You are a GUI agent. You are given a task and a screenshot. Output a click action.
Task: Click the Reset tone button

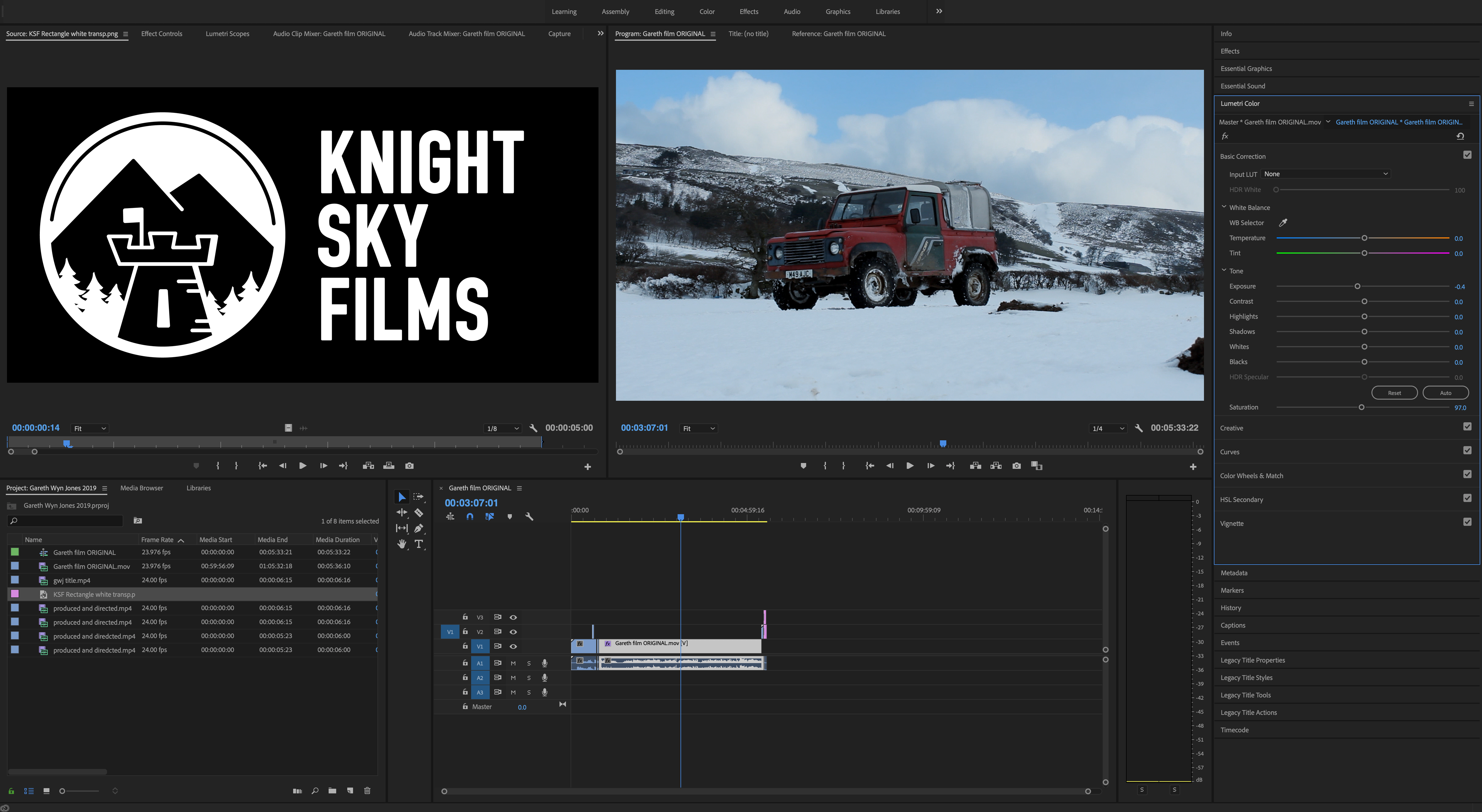[x=1394, y=393]
